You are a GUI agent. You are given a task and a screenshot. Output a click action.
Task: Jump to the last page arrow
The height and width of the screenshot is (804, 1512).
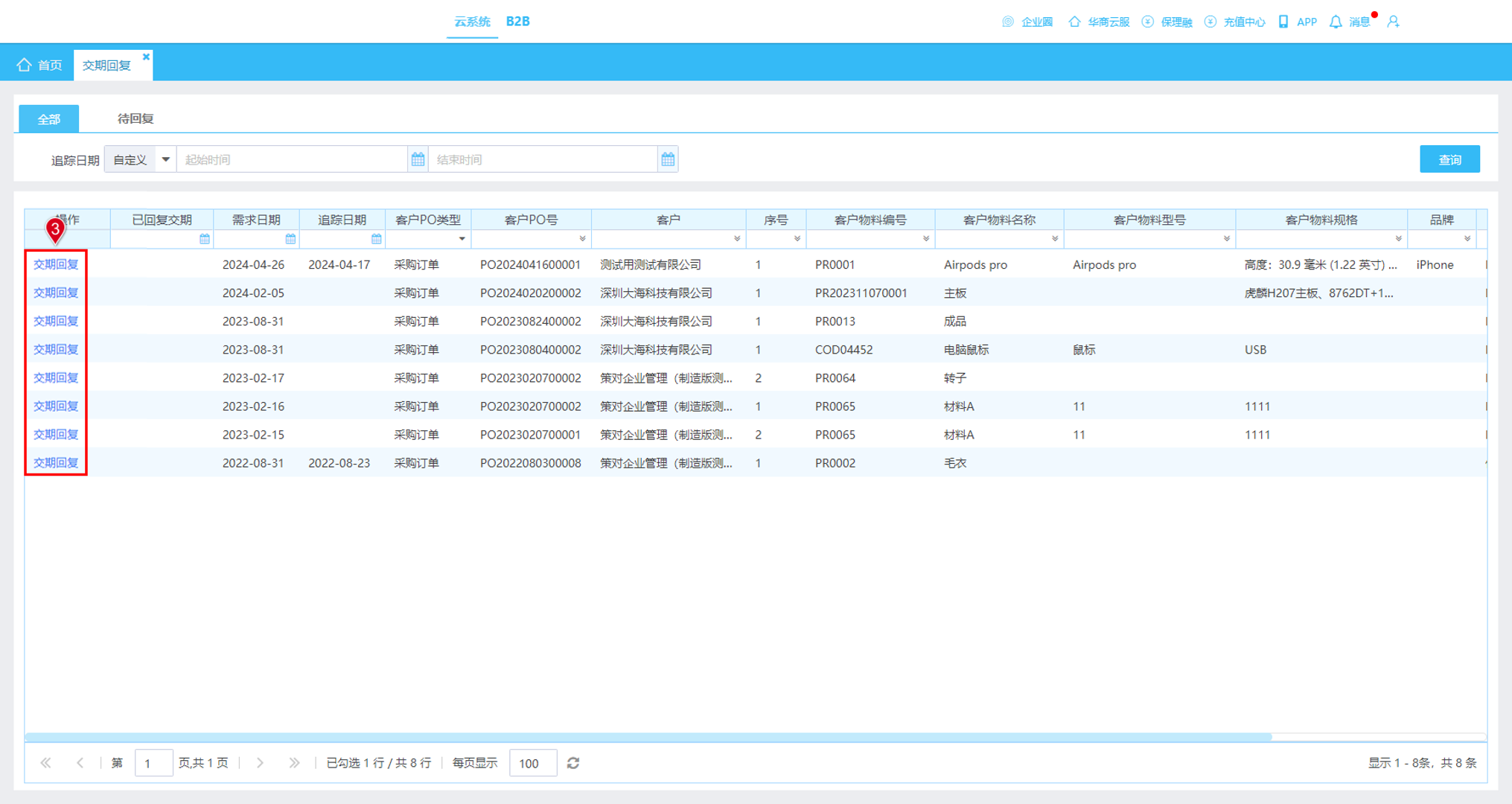[294, 763]
